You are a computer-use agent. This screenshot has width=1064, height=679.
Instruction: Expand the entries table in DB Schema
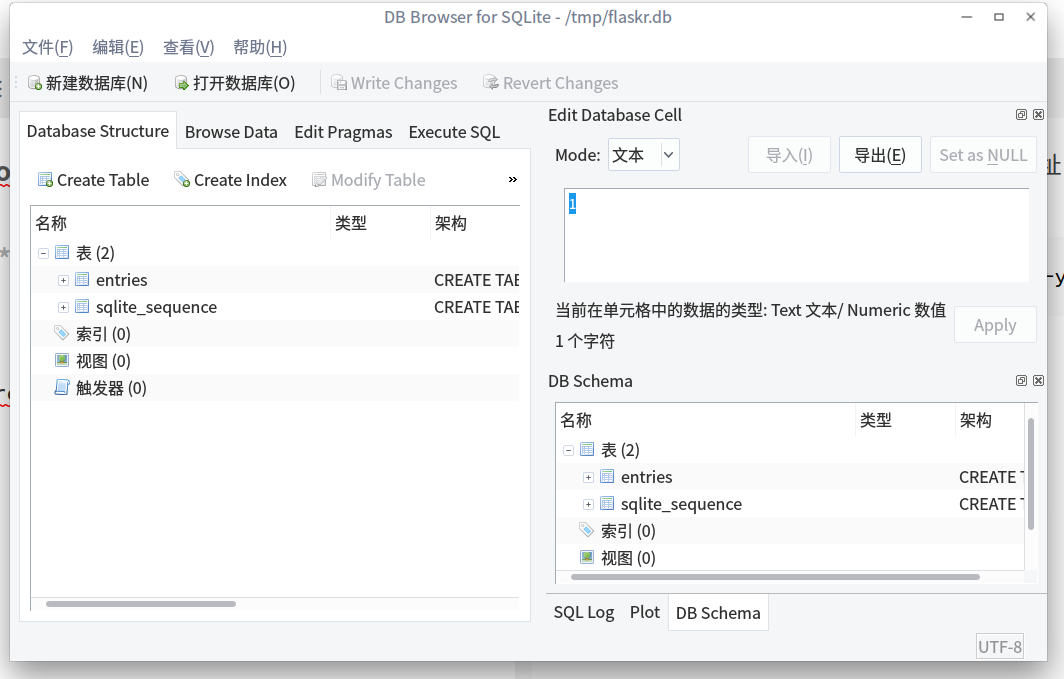(588, 478)
